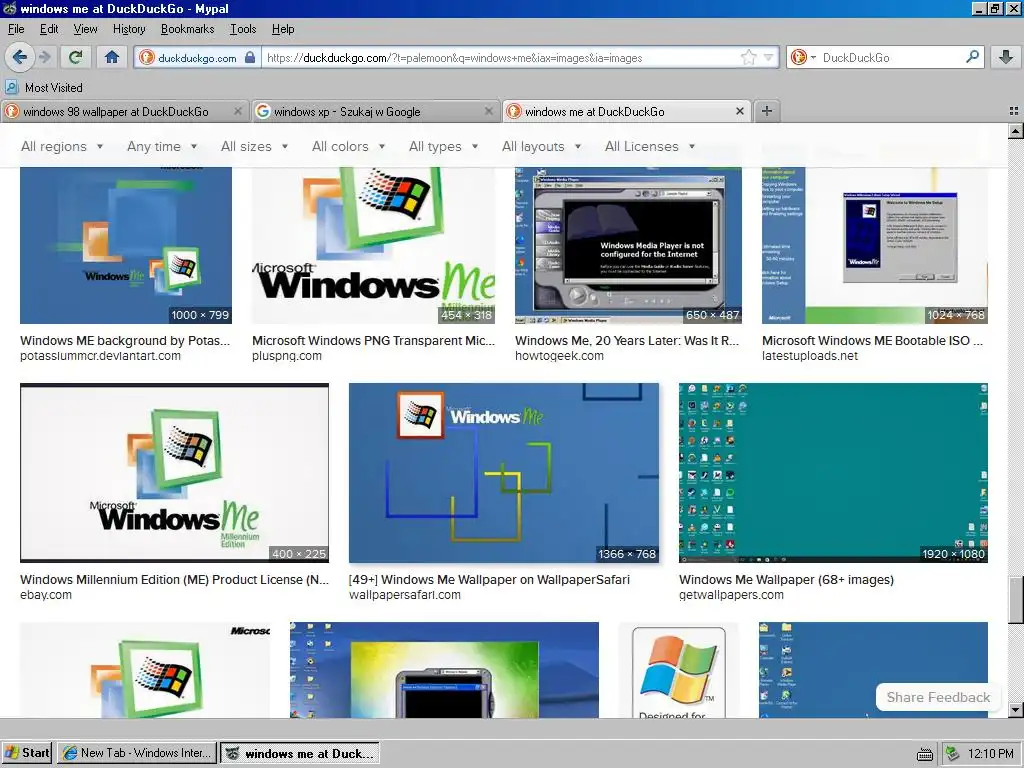Click the Forward arrow navigation button
The width and height of the screenshot is (1024, 768).
pos(44,57)
